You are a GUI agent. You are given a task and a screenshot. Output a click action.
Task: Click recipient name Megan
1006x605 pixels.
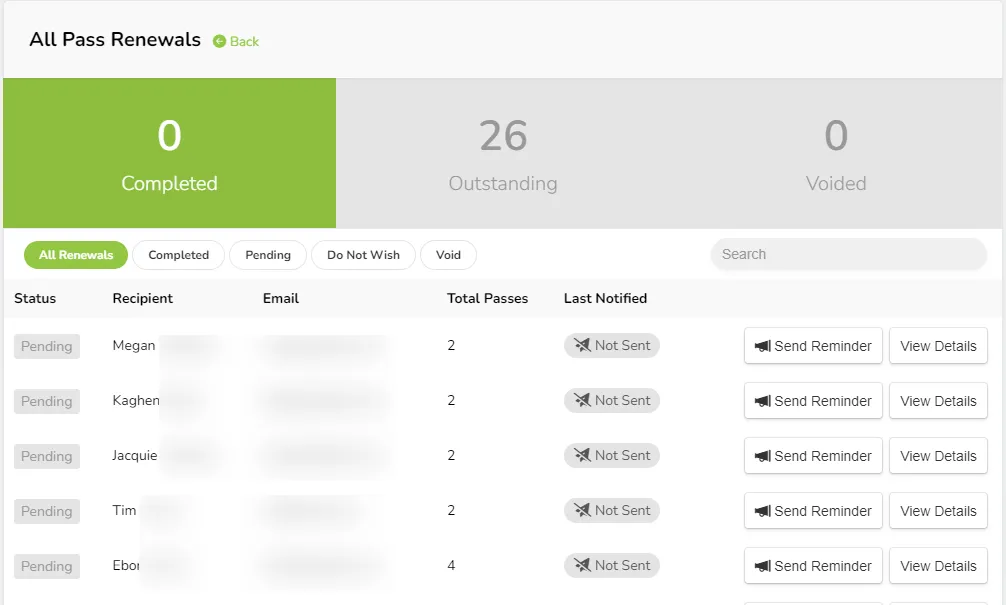pyautogui.click(x=133, y=345)
